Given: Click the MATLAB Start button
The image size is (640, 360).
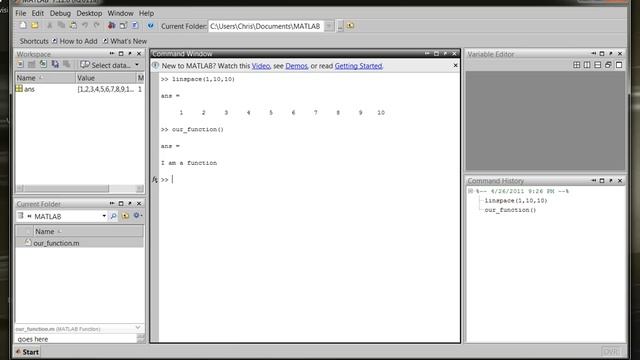Looking at the screenshot, I should click(x=27, y=352).
